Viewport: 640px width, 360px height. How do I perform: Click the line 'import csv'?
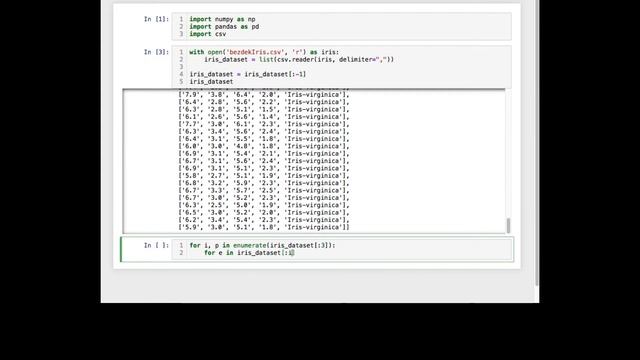pyautogui.click(x=207, y=34)
